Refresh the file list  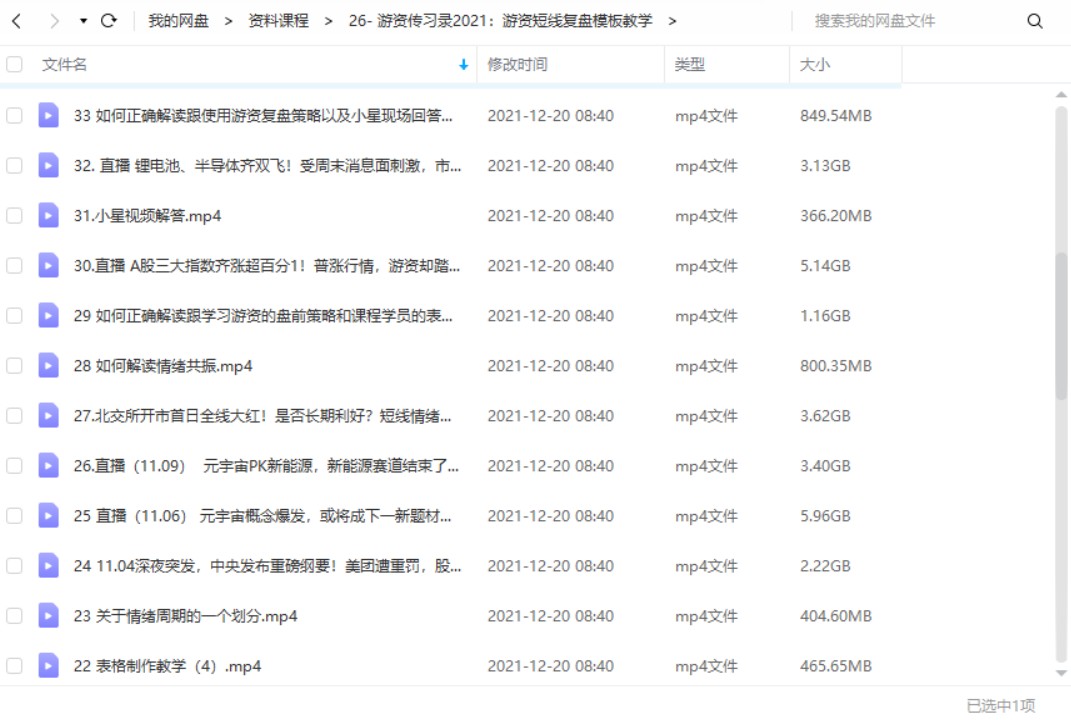click(109, 20)
